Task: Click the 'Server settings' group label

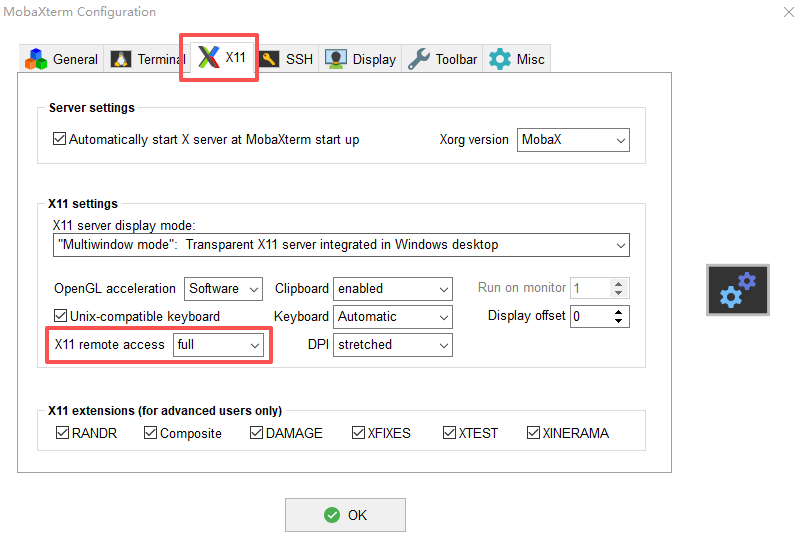Action: (x=92, y=108)
